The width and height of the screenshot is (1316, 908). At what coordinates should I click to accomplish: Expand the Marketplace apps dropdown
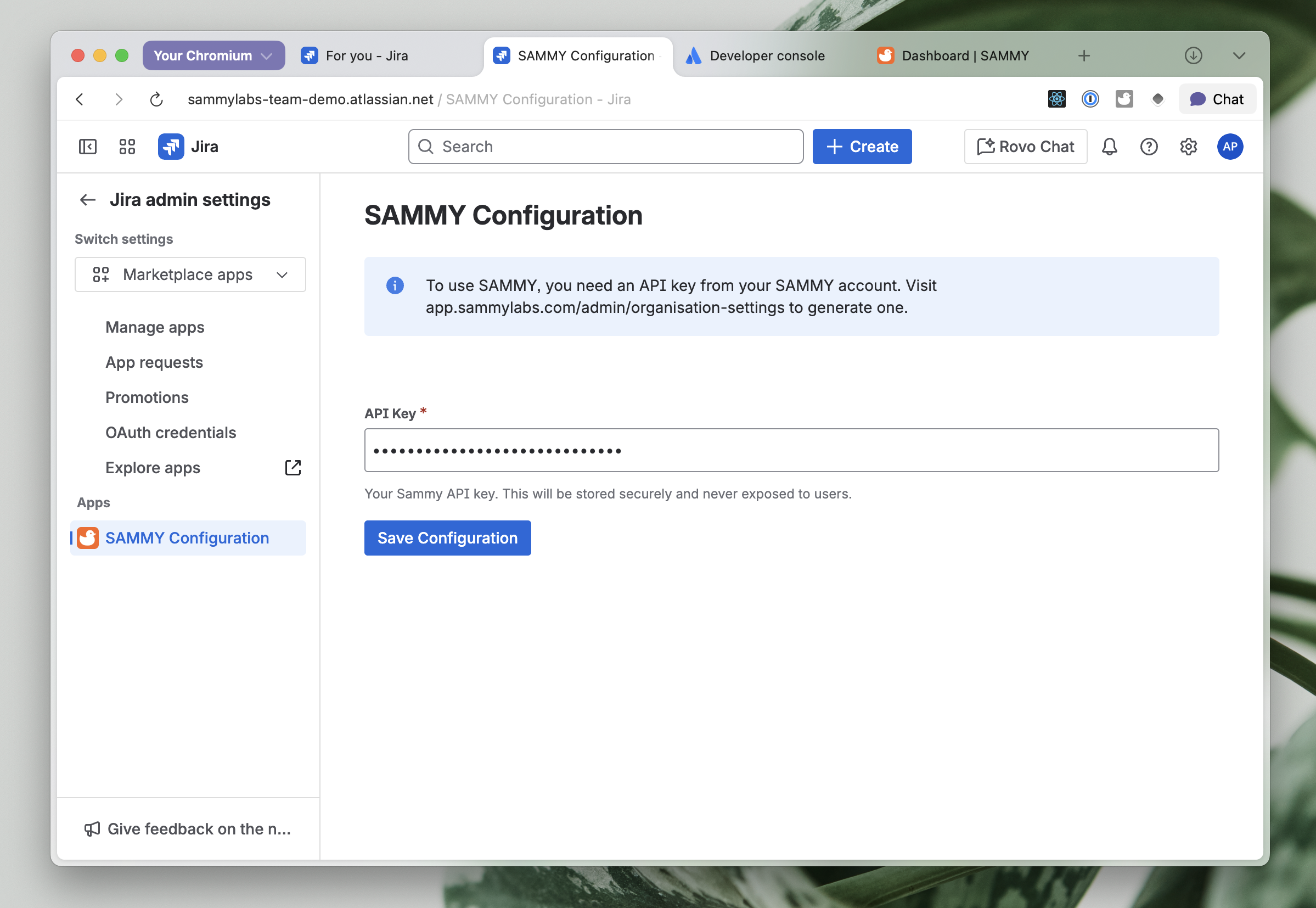coord(190,275)
